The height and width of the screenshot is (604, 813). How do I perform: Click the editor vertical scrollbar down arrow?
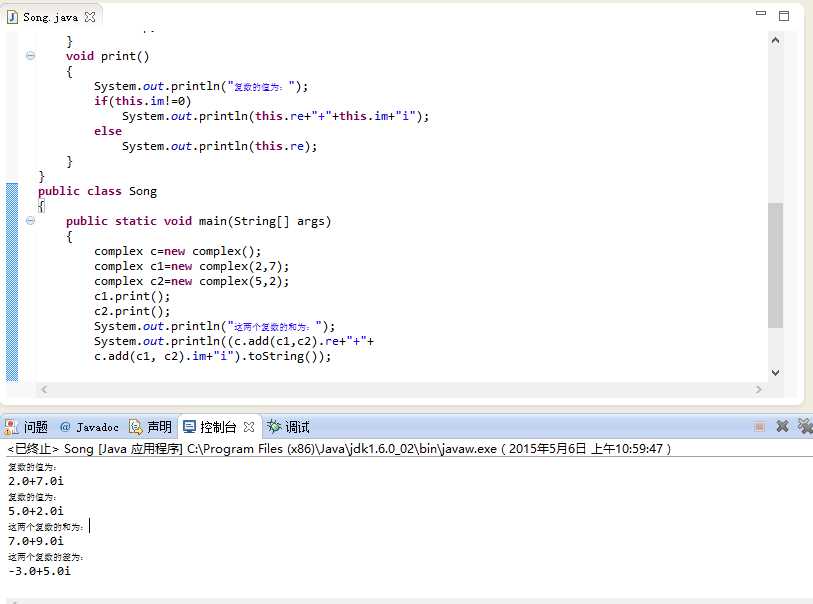775,372
